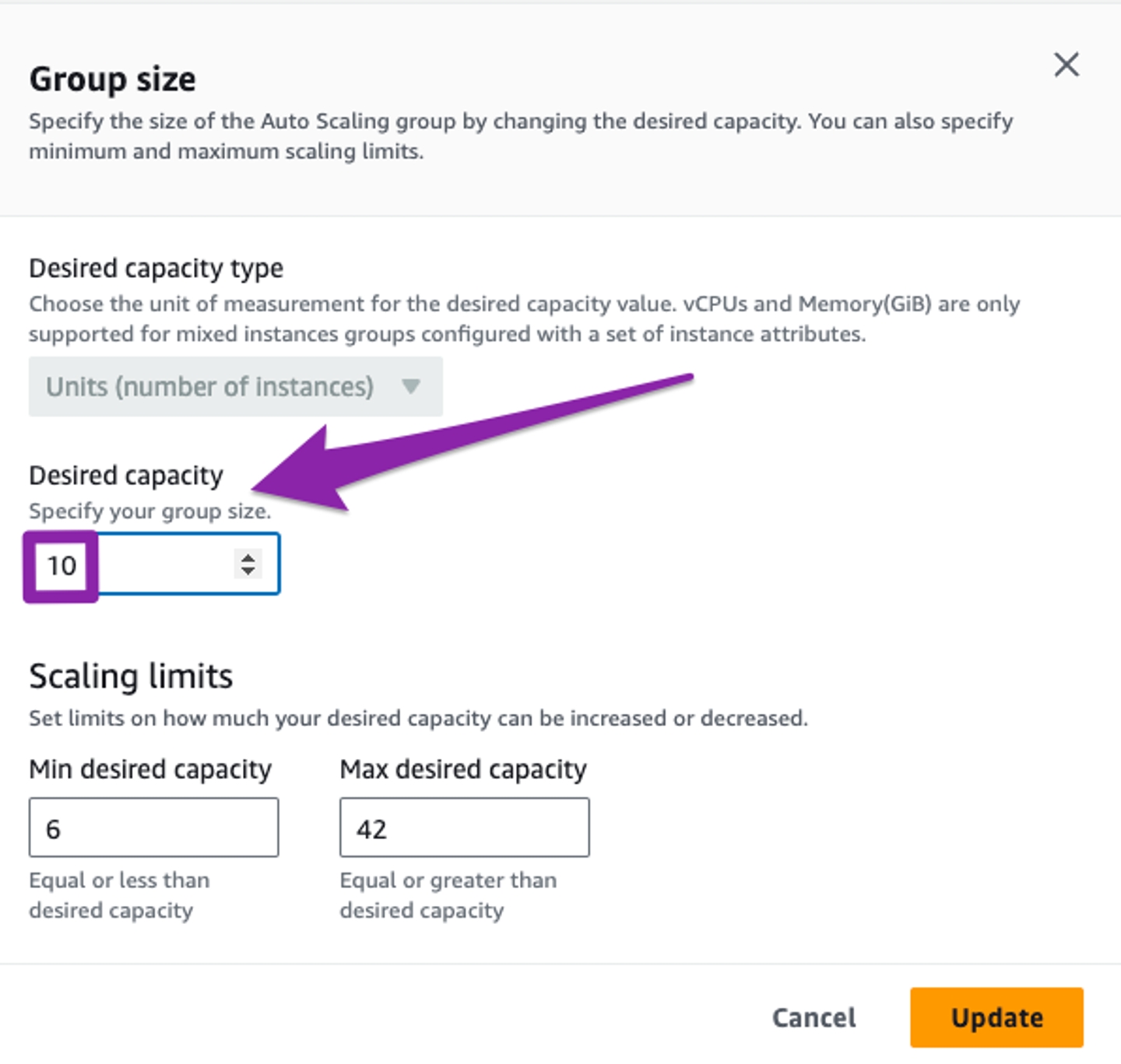Click the 'Specify your group size' hint

149,511
